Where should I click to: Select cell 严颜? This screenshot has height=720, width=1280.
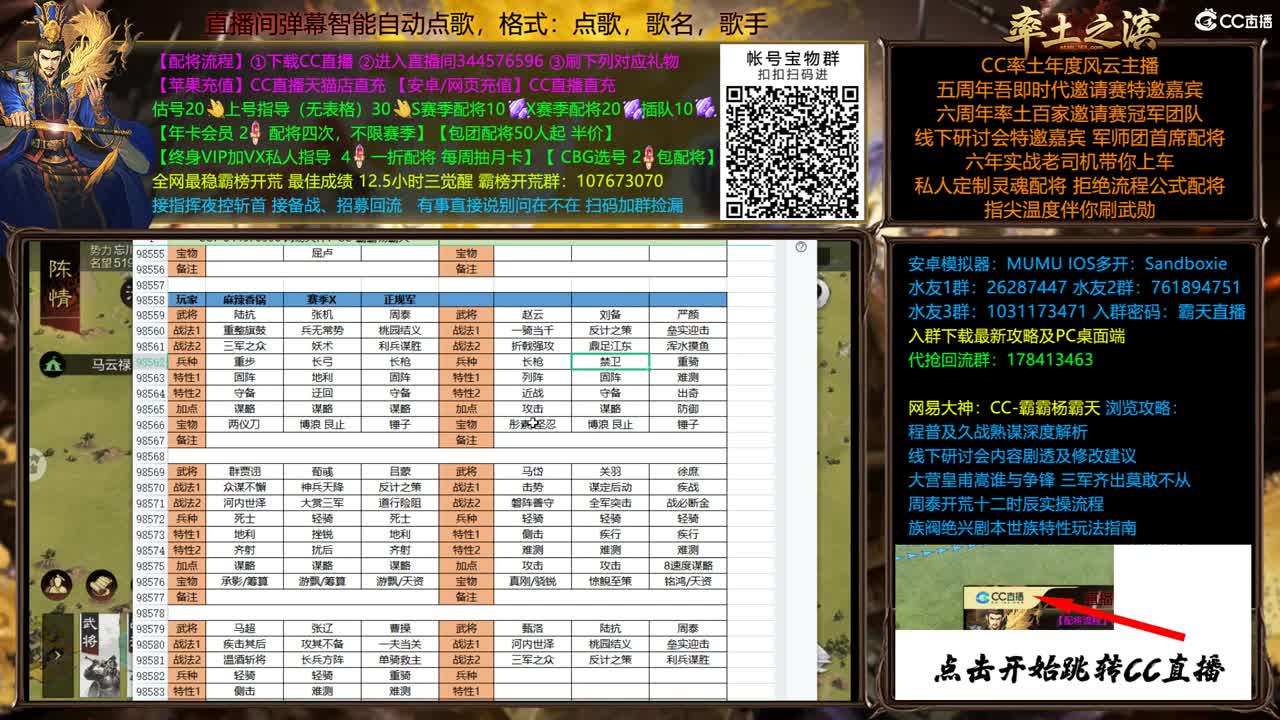click(x=688, y=315)
